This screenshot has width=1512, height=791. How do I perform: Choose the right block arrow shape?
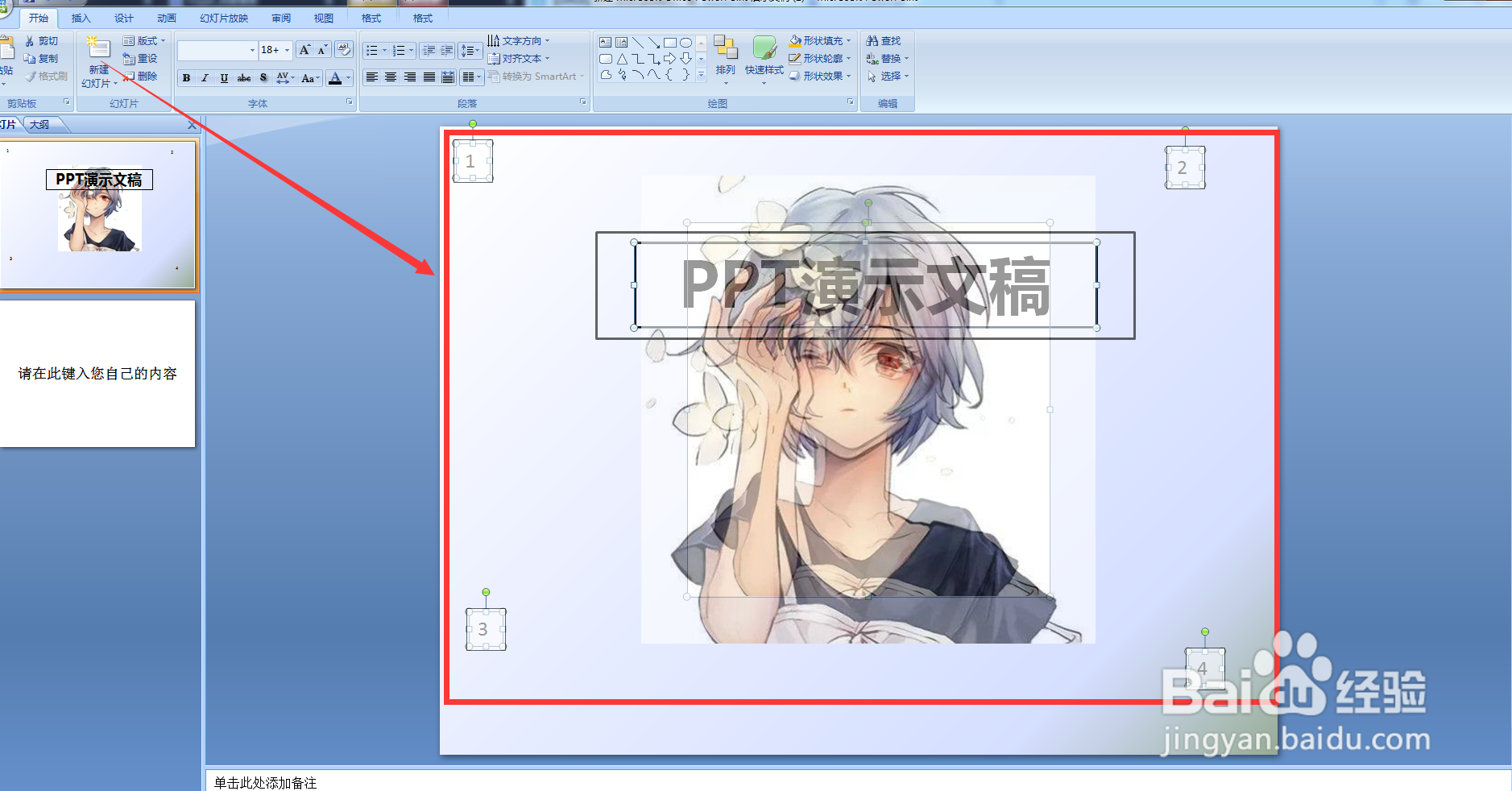670,59
